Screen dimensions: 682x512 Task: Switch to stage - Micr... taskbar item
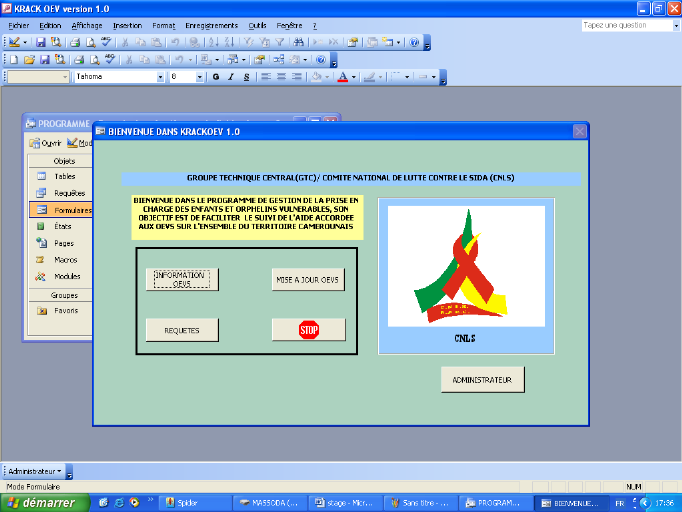point(346,503)
